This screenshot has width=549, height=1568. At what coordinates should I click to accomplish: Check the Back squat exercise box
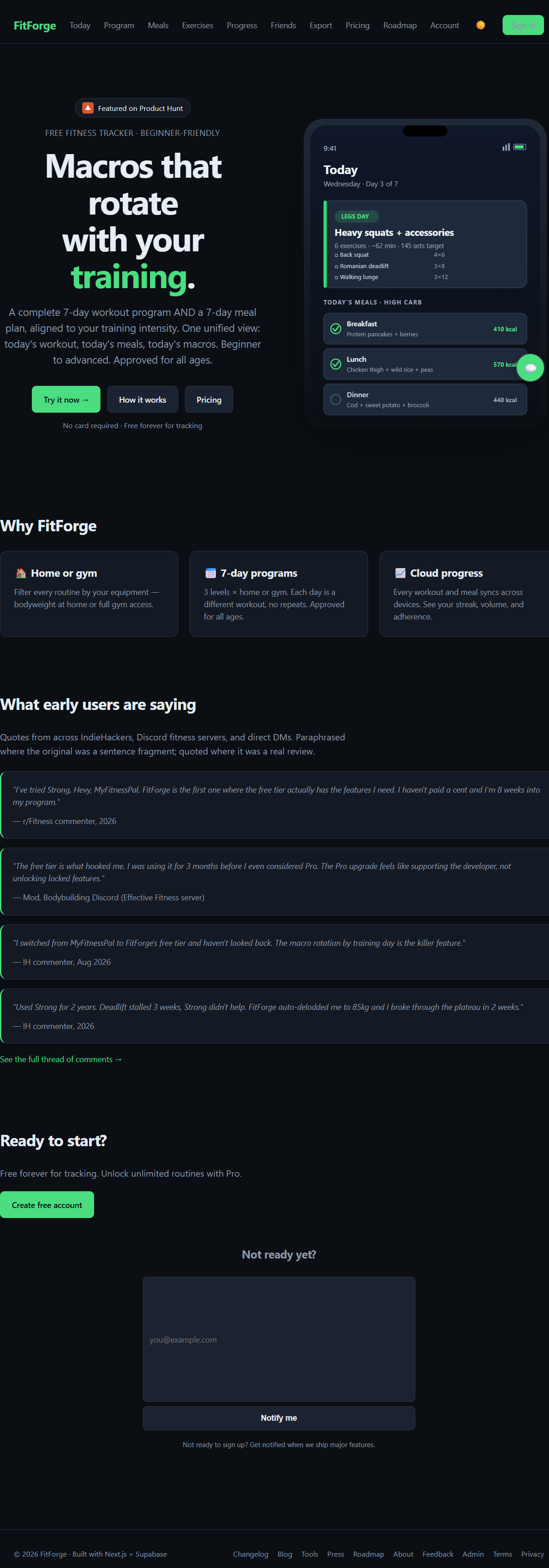(337, 255)
